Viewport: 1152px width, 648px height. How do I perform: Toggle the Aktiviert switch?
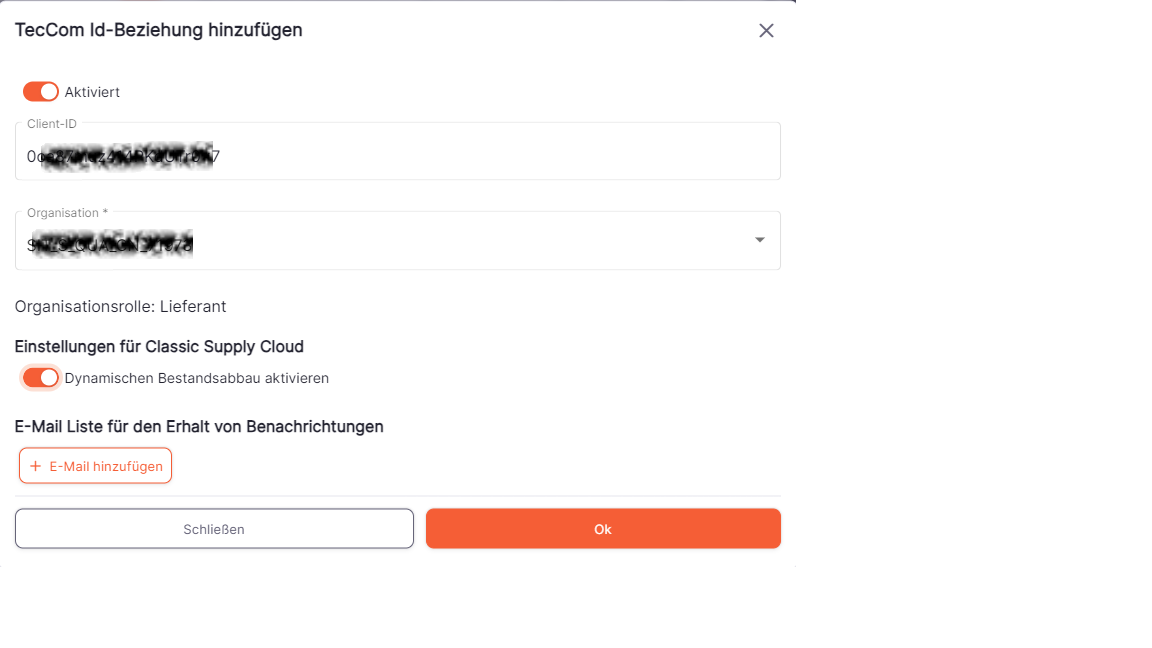40,92
